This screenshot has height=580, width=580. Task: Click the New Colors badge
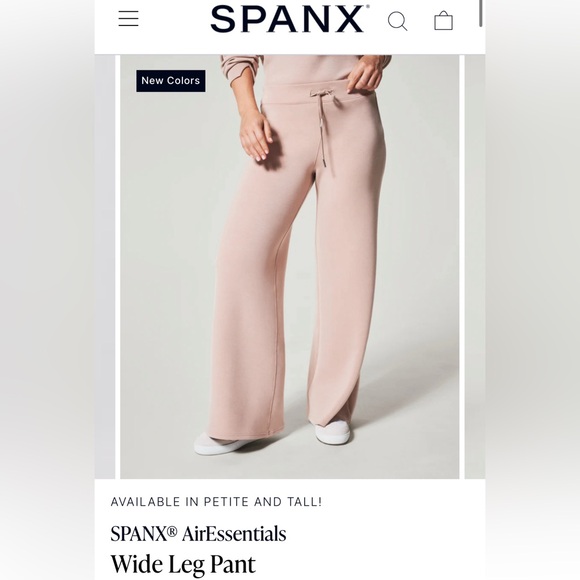[171, 81]
